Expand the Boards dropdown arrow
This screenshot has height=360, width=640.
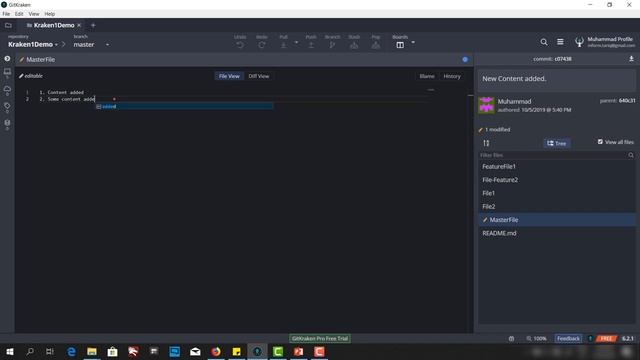tap(413, 42)
